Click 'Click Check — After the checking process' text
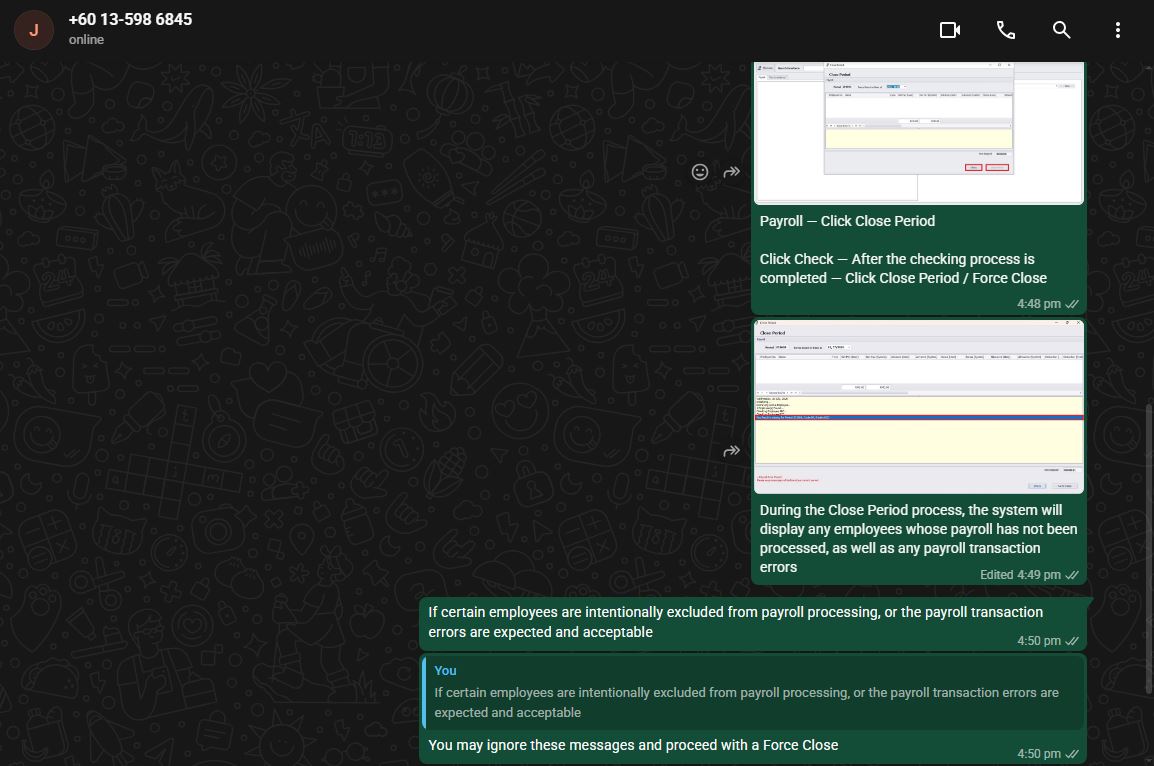Viewport: 1154px width, 766px height. [x=903, y=269]
